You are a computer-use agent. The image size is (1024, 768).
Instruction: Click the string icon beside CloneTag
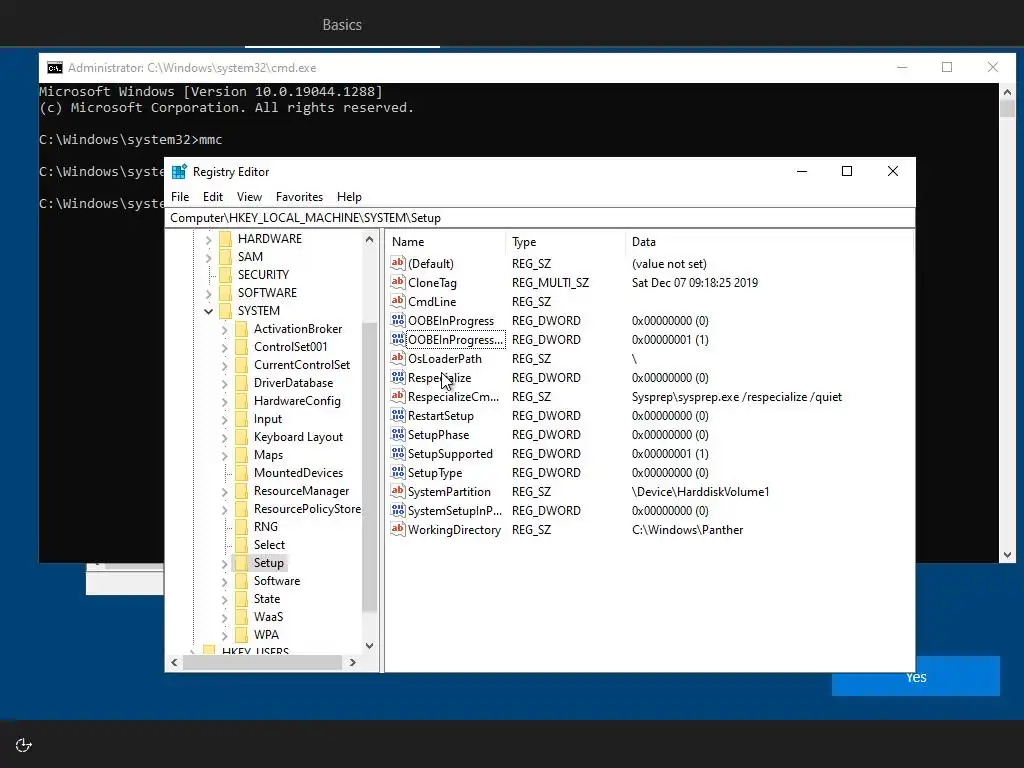[398, 282]
